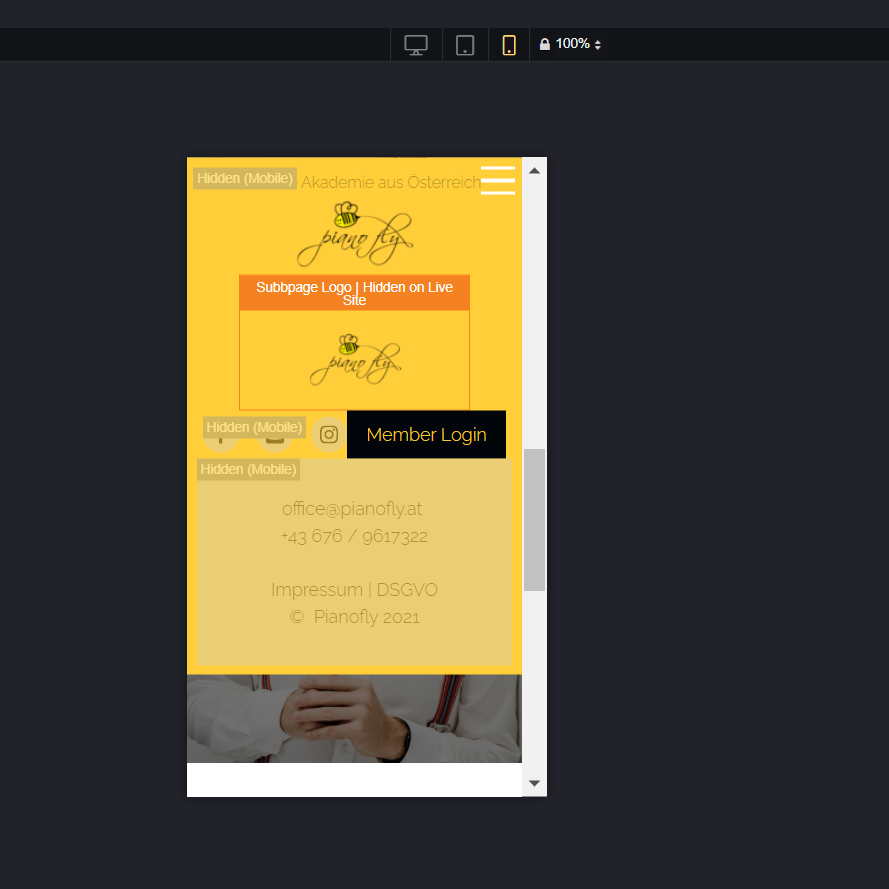Open the 100% zoom level dropdown

pos(578,44)
